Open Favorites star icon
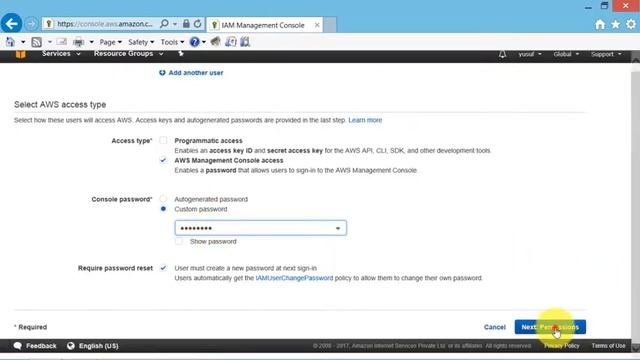 (x=616, y=24)
